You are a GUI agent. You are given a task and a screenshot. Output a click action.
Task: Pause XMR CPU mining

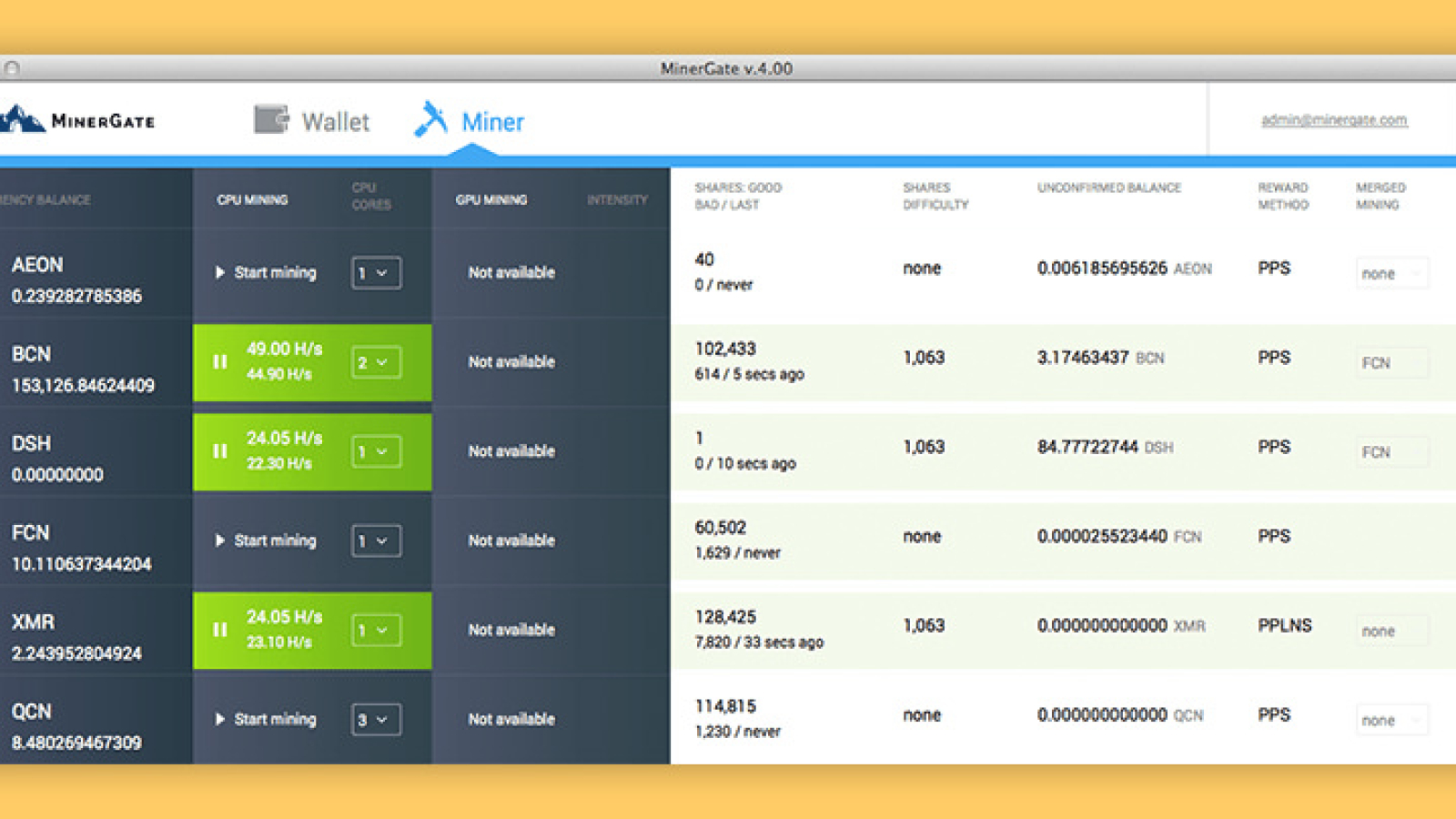pyautogui.click(x=219, y=630)
